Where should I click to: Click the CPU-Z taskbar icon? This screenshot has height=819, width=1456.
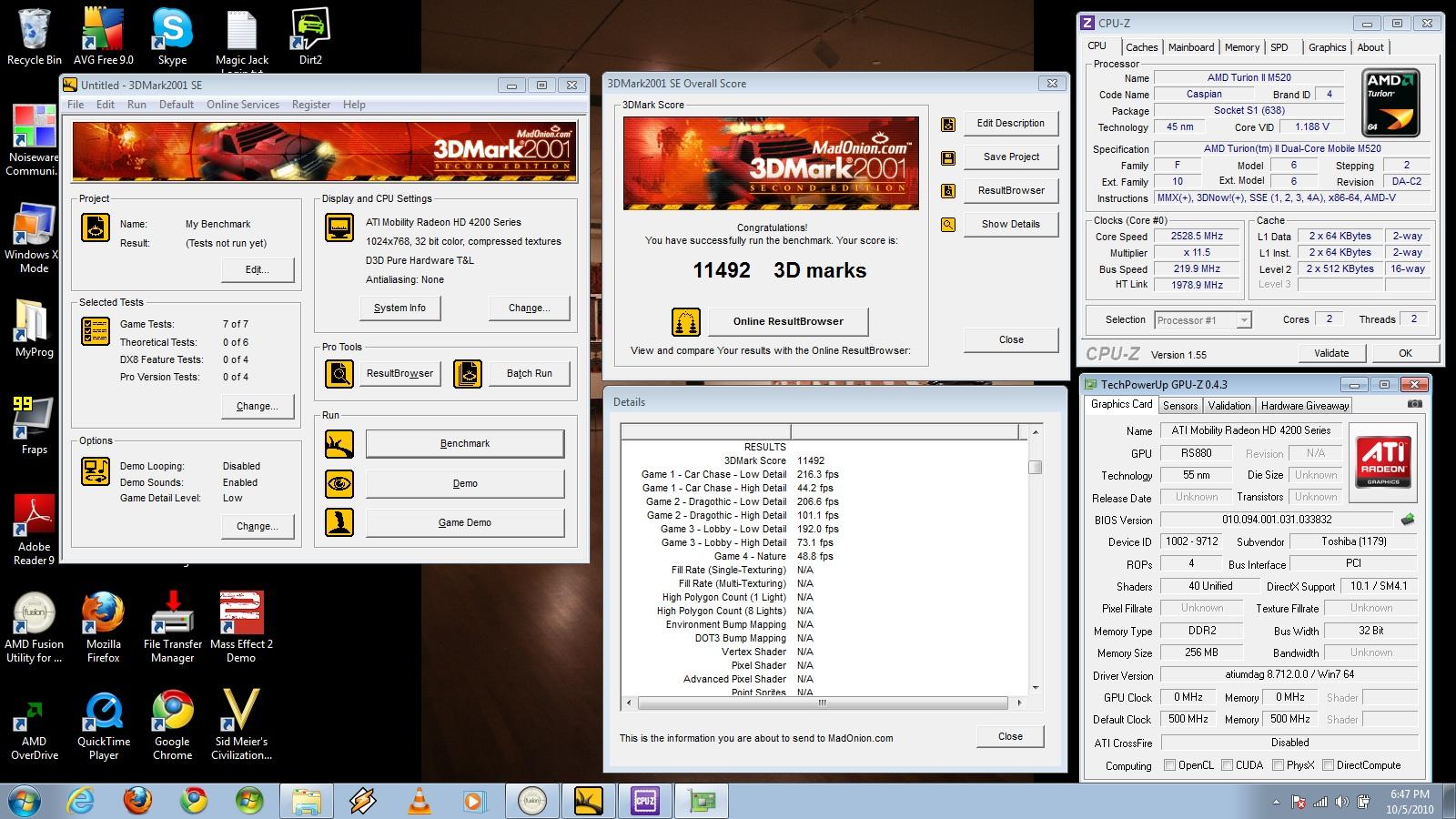point(644,801)
